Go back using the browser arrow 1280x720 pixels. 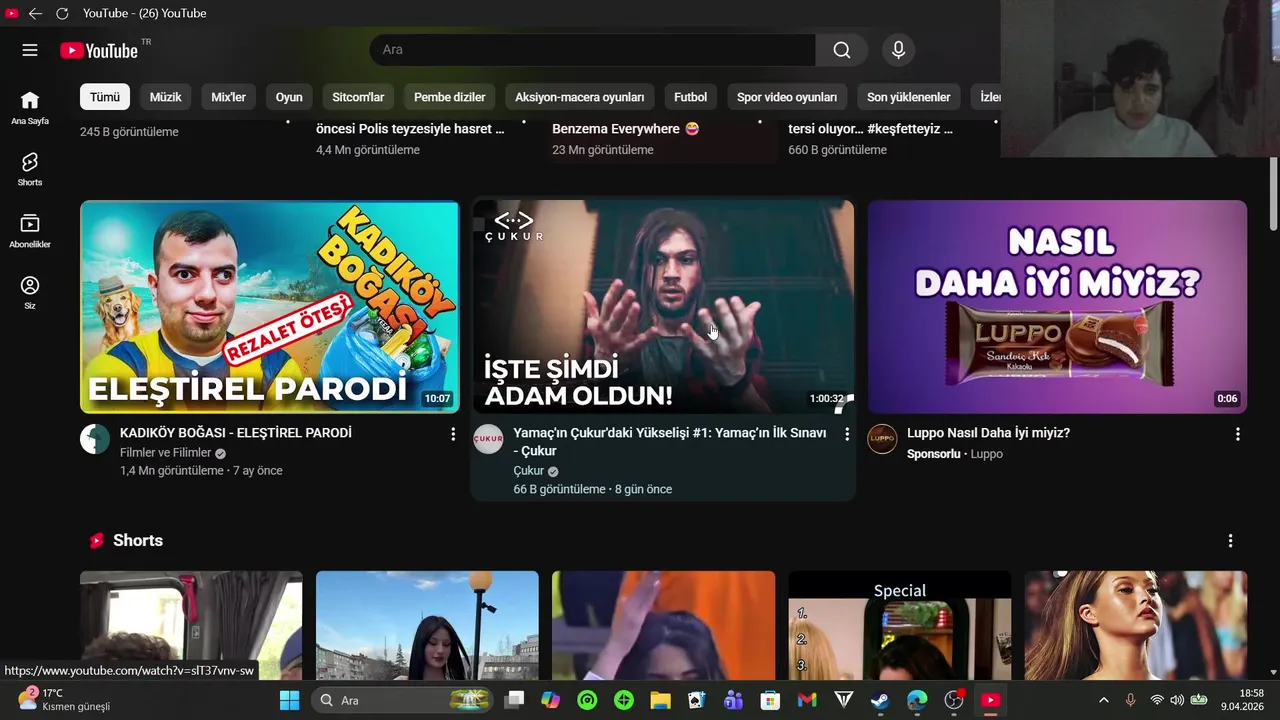pyautogui.click(x=35, y=13)
